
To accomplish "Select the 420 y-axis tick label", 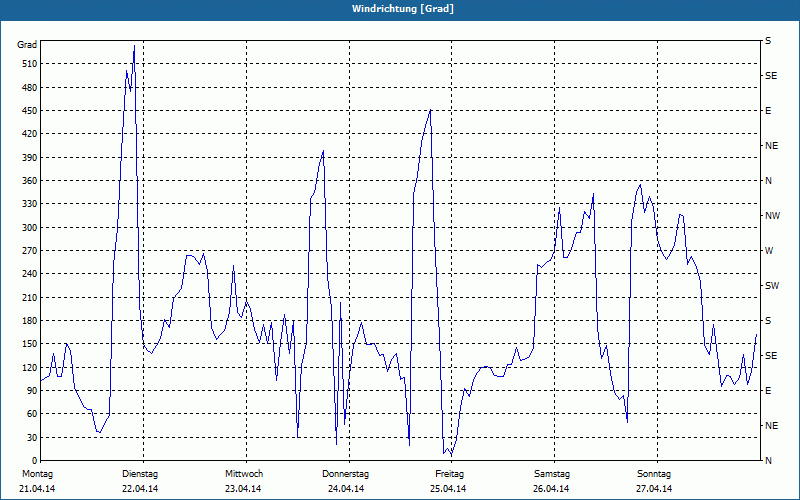I will [x=30, y=134].
